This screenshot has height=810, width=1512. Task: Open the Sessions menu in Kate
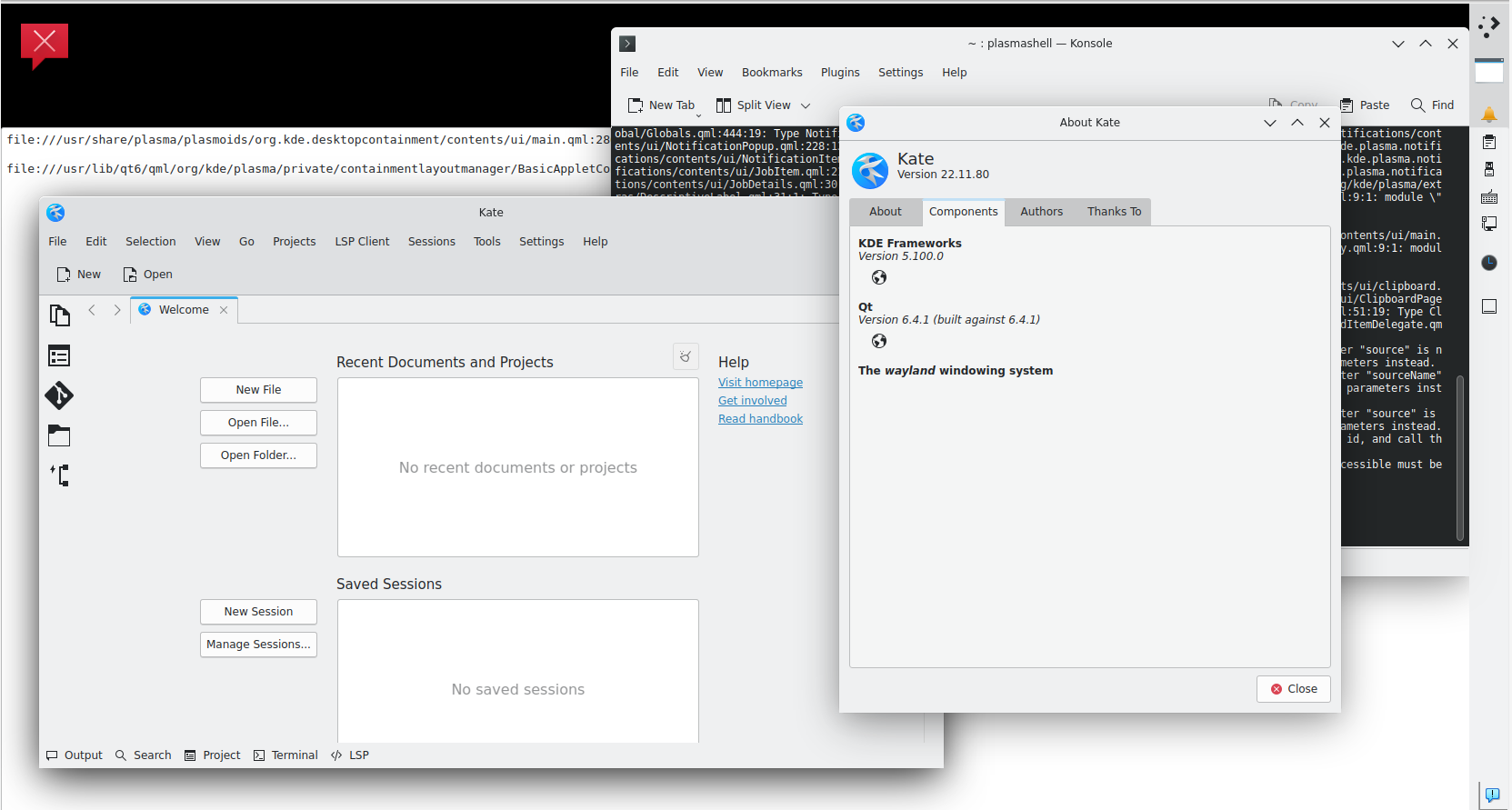[431, 242]
